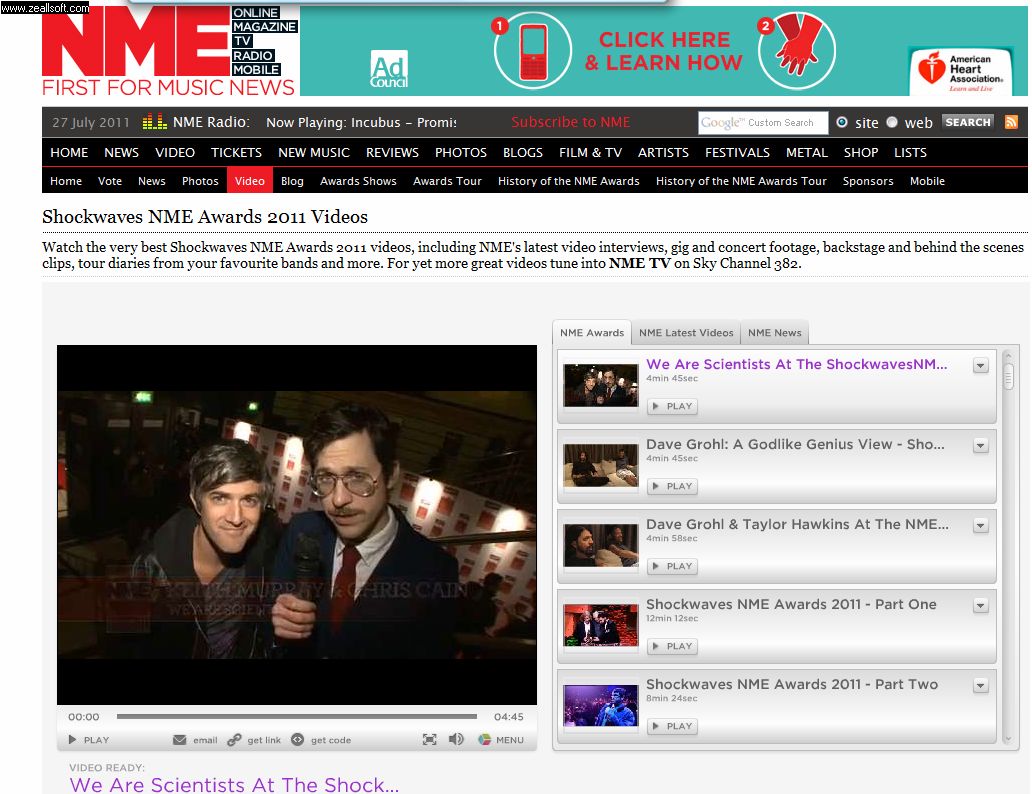Click We Are Scientists playlist thumbnail
1032x794 pixels.
coord(601,385)
